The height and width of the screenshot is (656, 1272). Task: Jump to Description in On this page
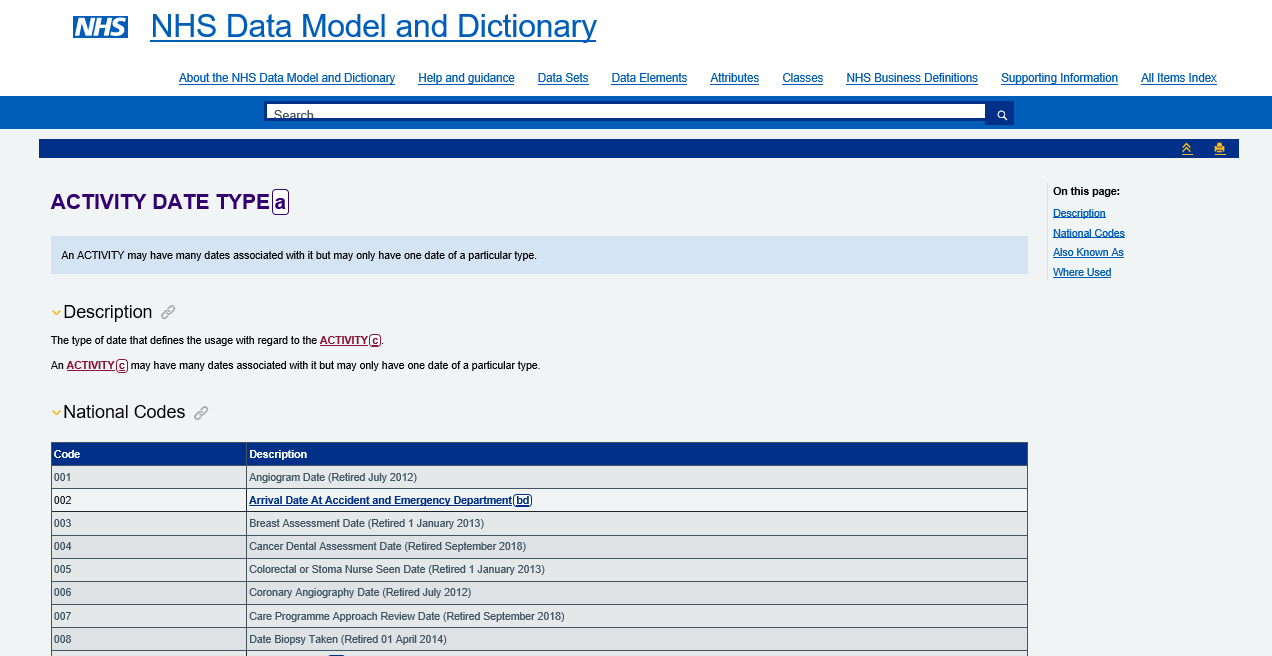[1079, 213]
